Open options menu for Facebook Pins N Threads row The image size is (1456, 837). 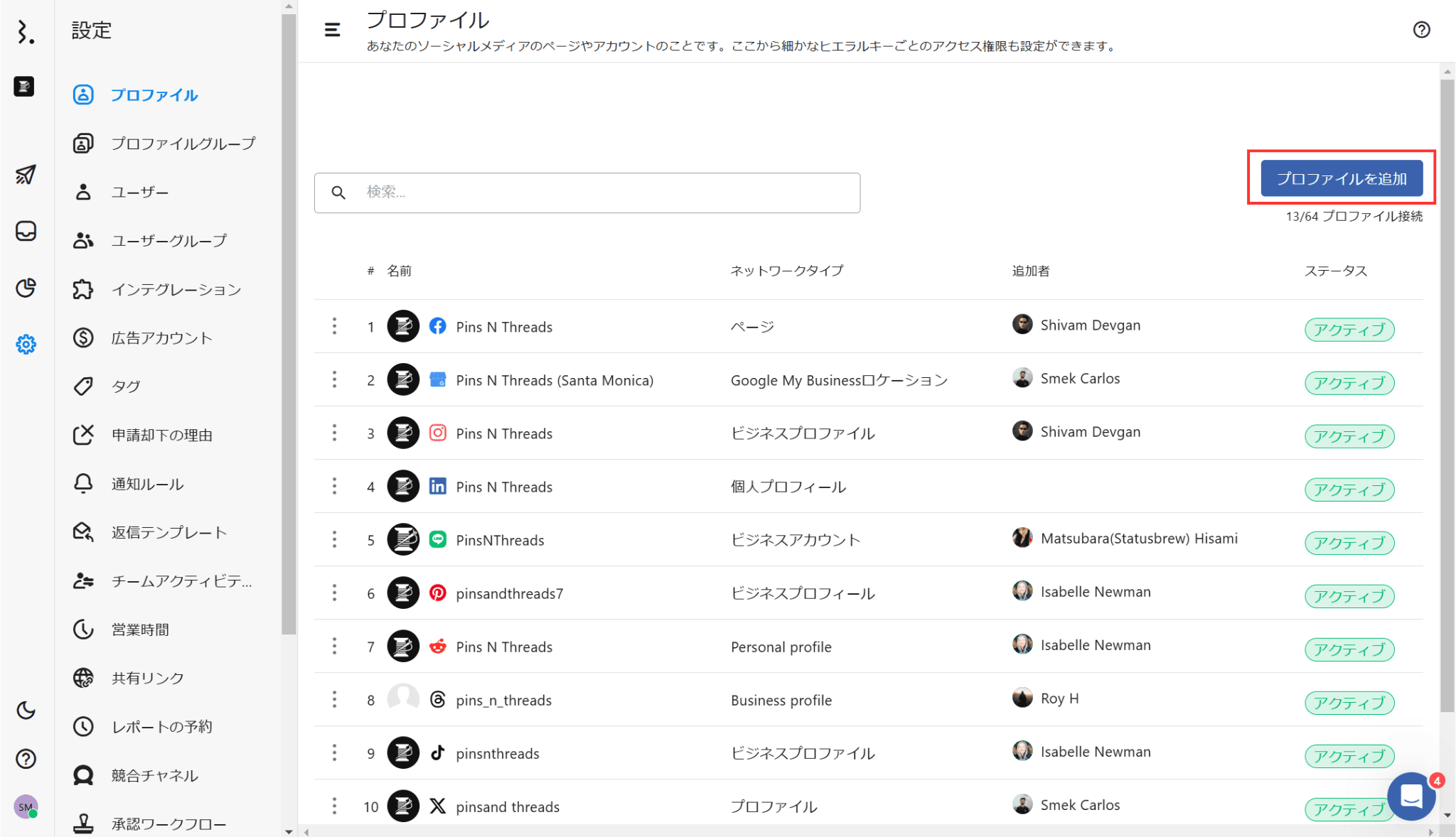click(334, 326)
